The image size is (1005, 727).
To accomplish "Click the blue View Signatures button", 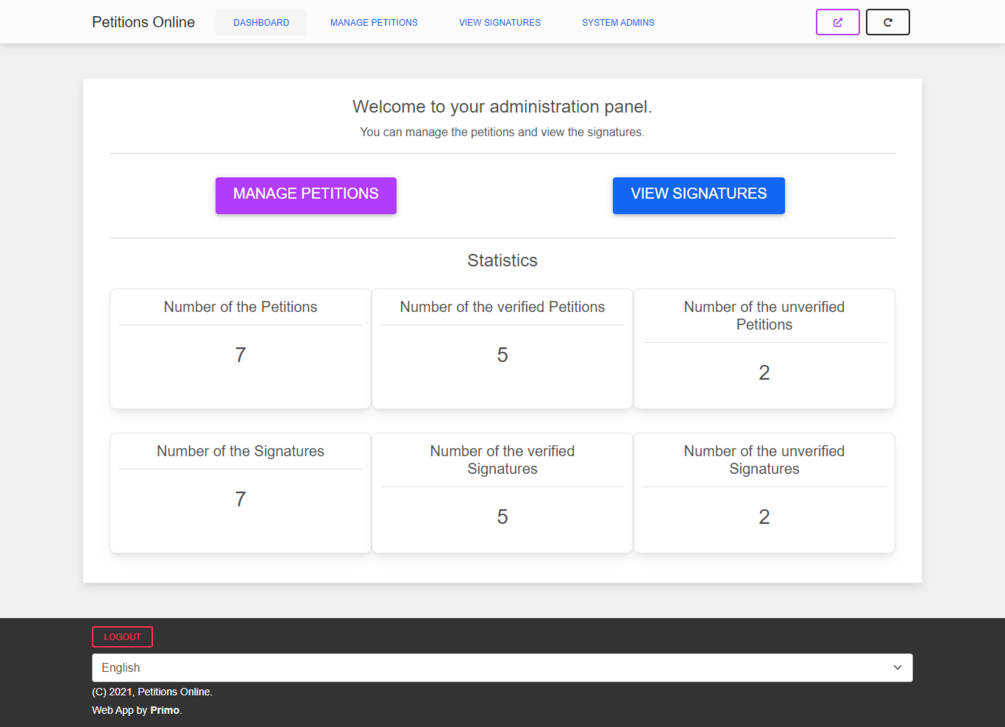I will pos(698,195).
